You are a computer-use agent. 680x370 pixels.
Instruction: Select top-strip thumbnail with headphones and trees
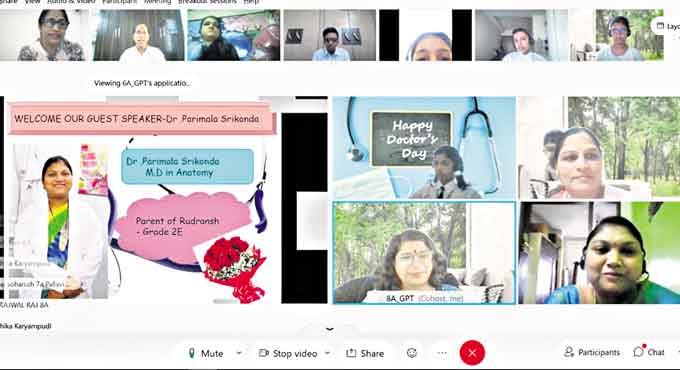617,35
